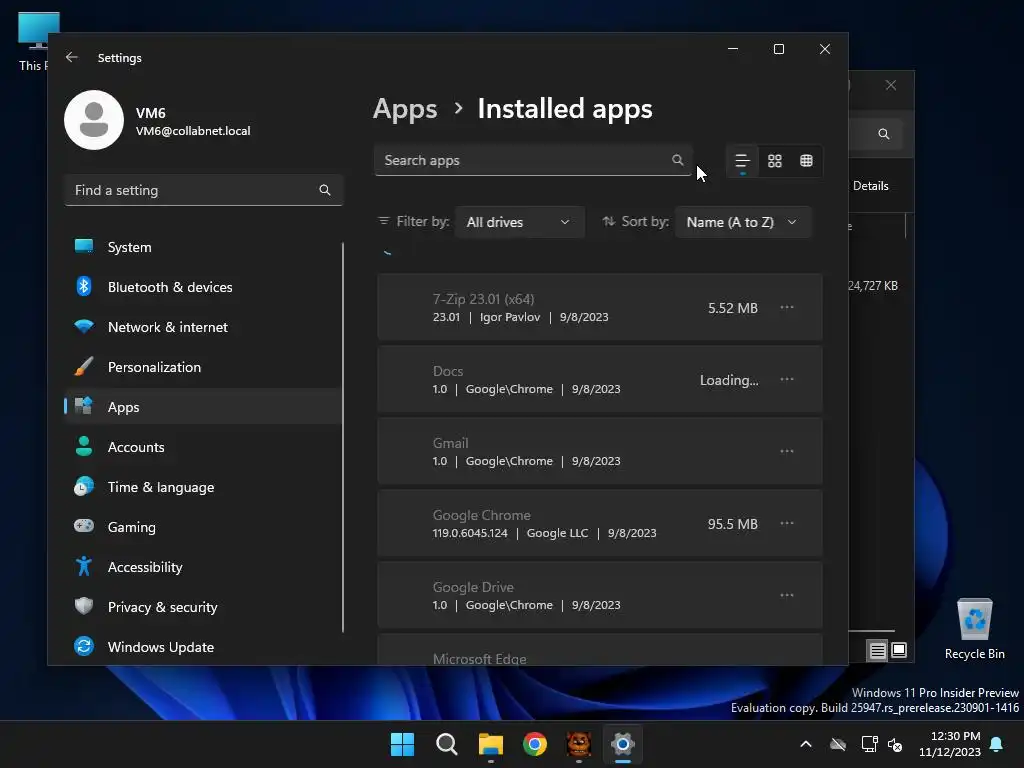This screenshot has height=768, width=1024.
Task: Open the System settings category
Action: [202, 247]
